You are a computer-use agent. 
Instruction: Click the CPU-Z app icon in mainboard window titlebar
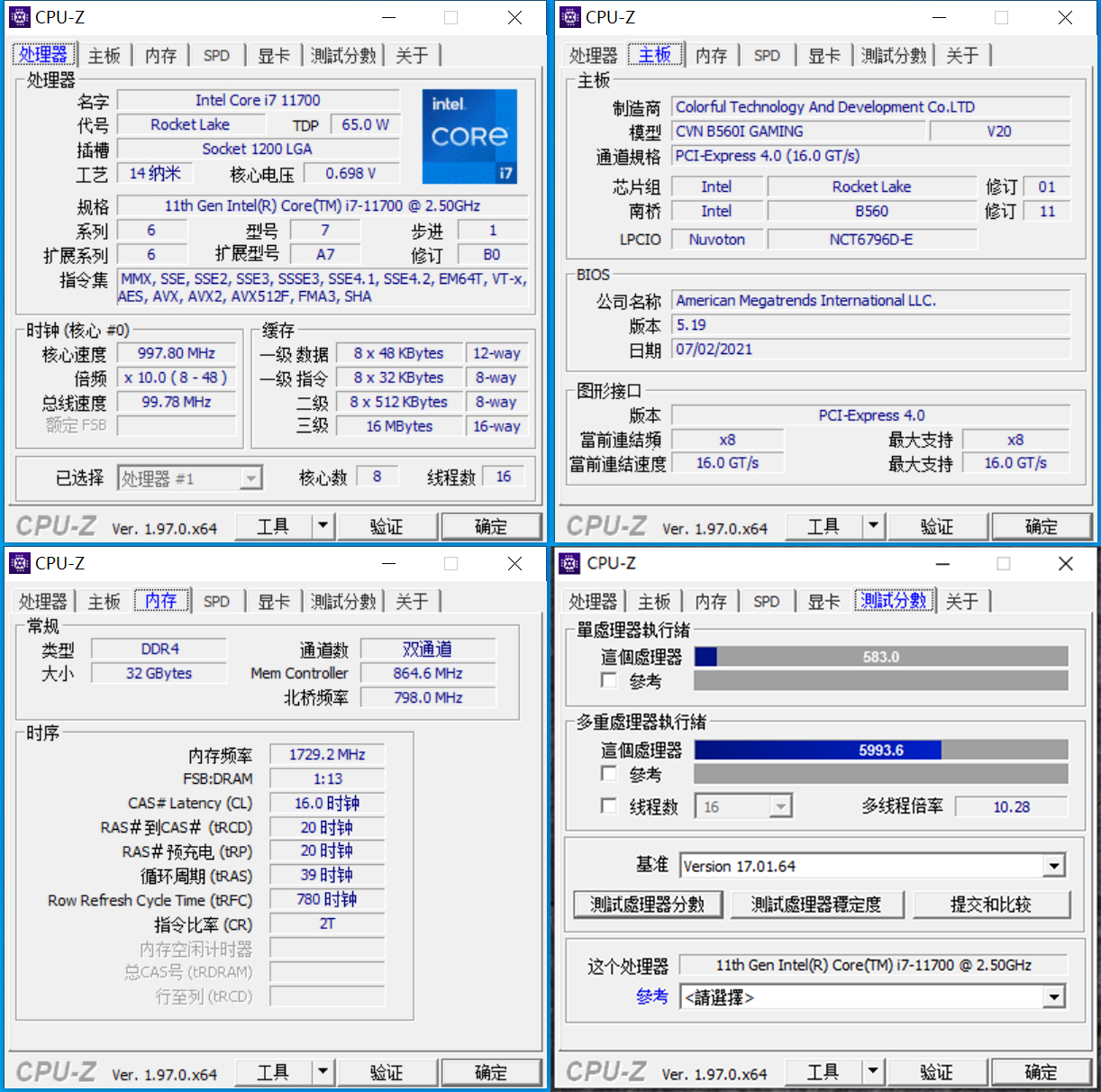[x=571, y=16]
